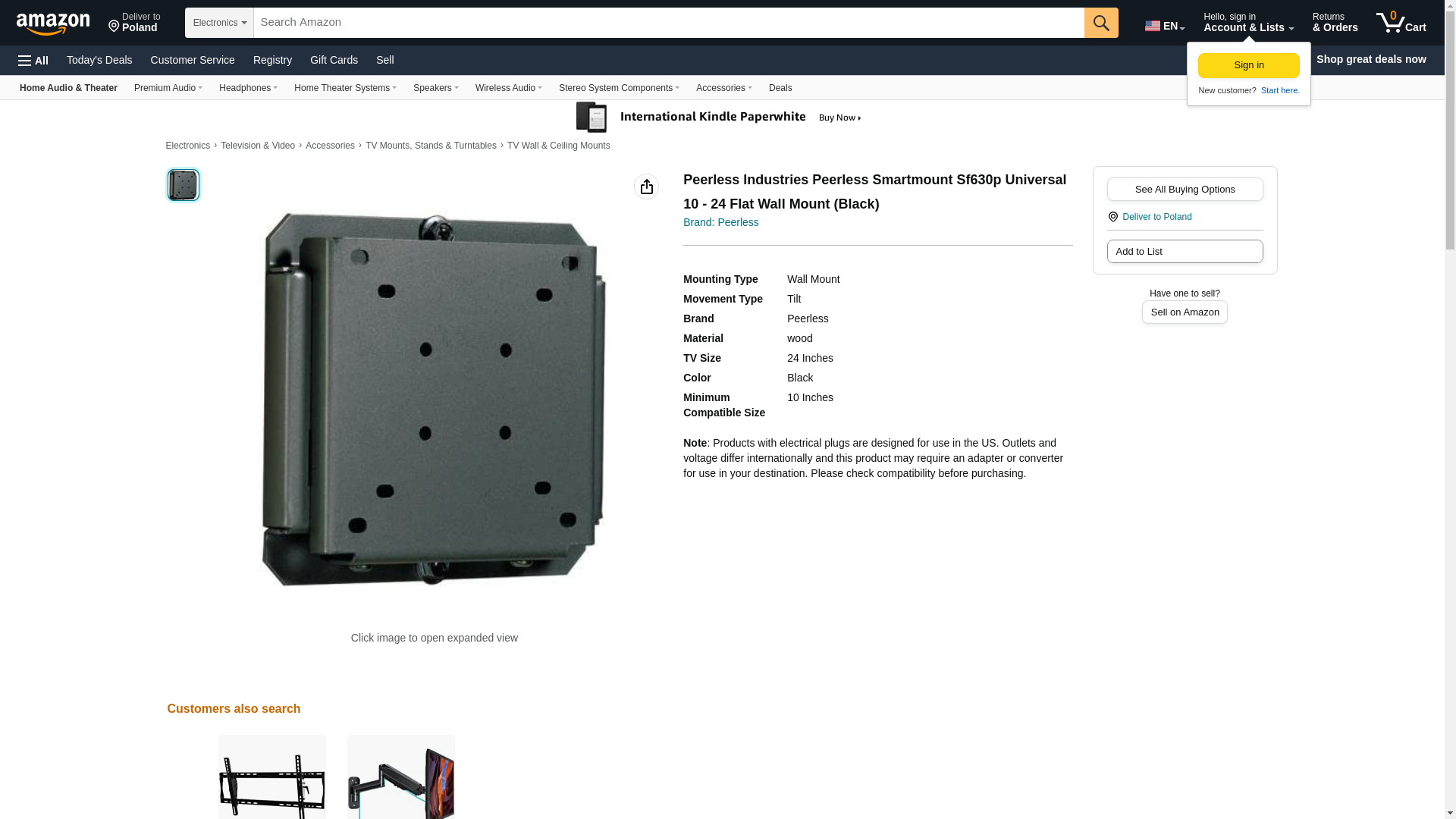
Task: Focus the Search Amazon input field
Action: [x=669, y=23]
